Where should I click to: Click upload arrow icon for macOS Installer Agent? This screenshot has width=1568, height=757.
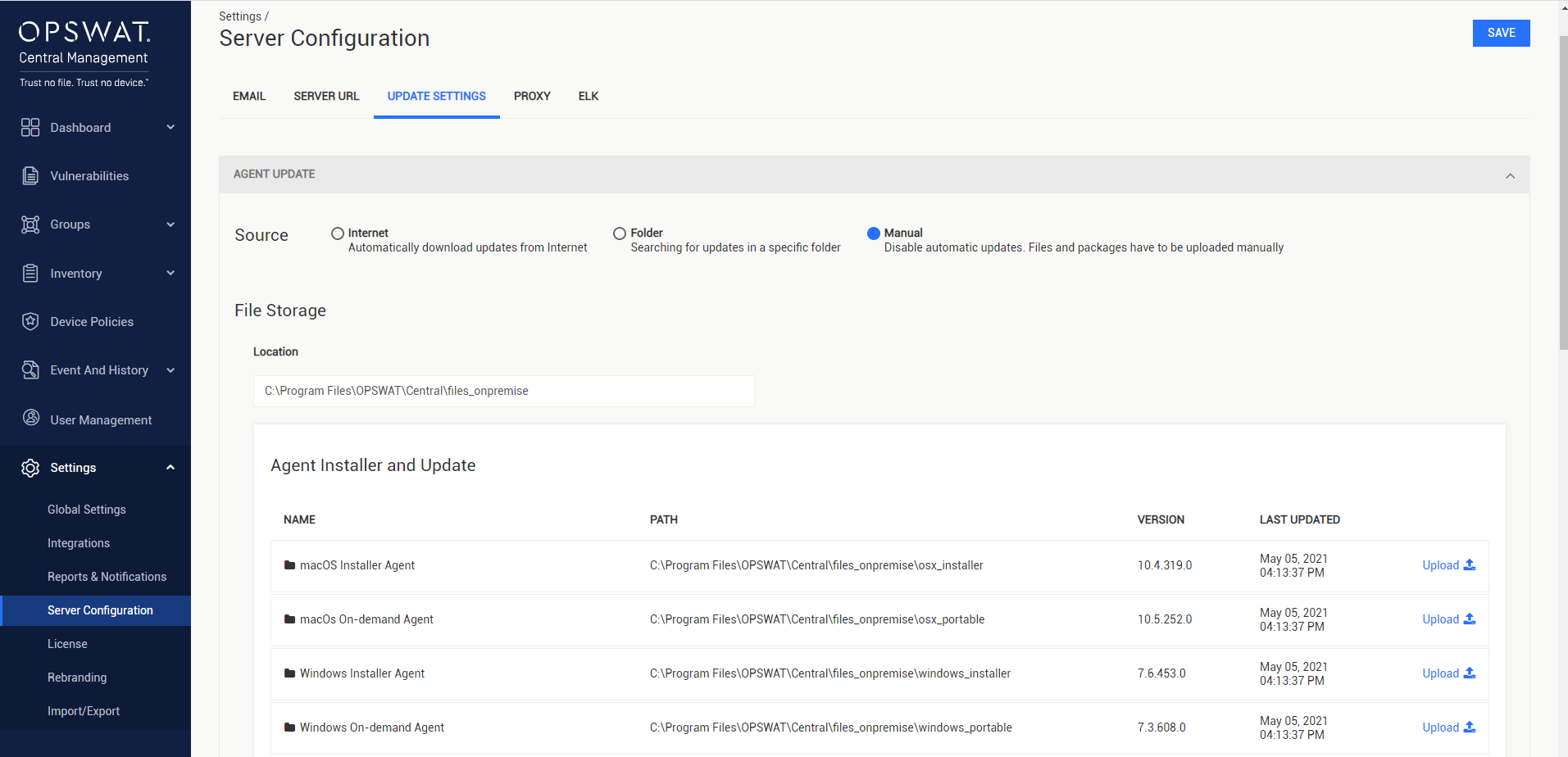click(1470, 564)
